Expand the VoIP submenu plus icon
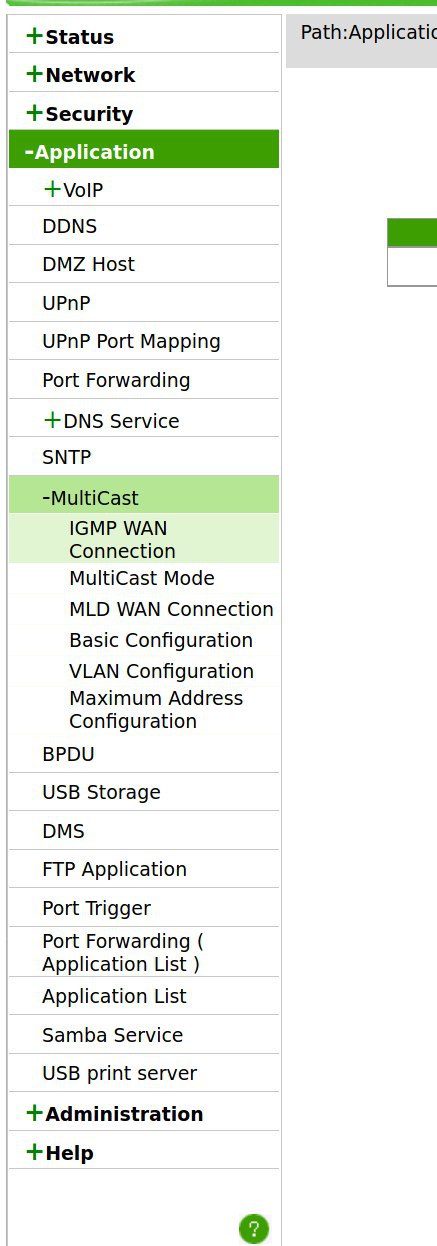The image size is (437, 1246). [53, 189]
